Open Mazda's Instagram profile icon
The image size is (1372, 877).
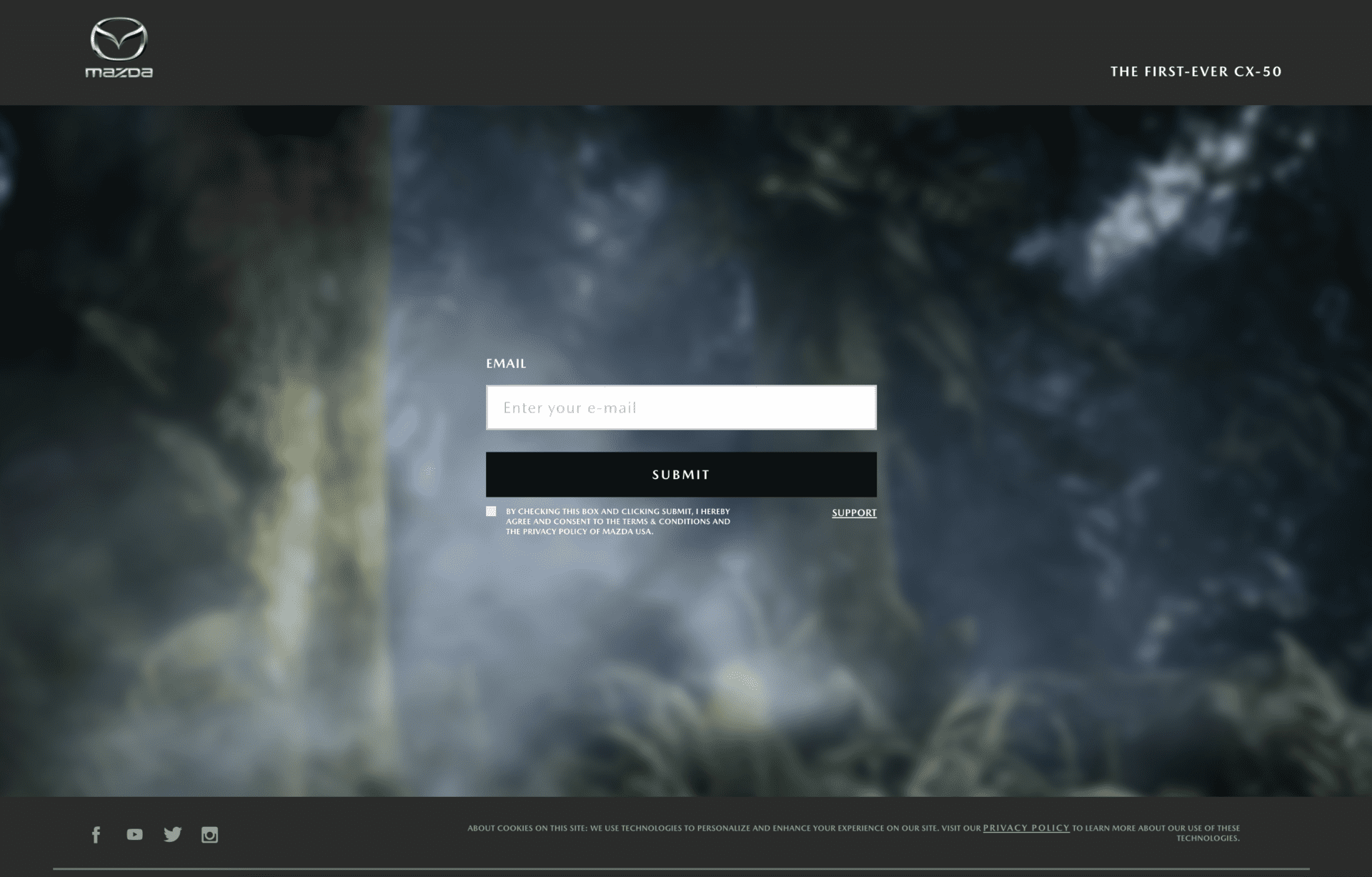[209, 835]
